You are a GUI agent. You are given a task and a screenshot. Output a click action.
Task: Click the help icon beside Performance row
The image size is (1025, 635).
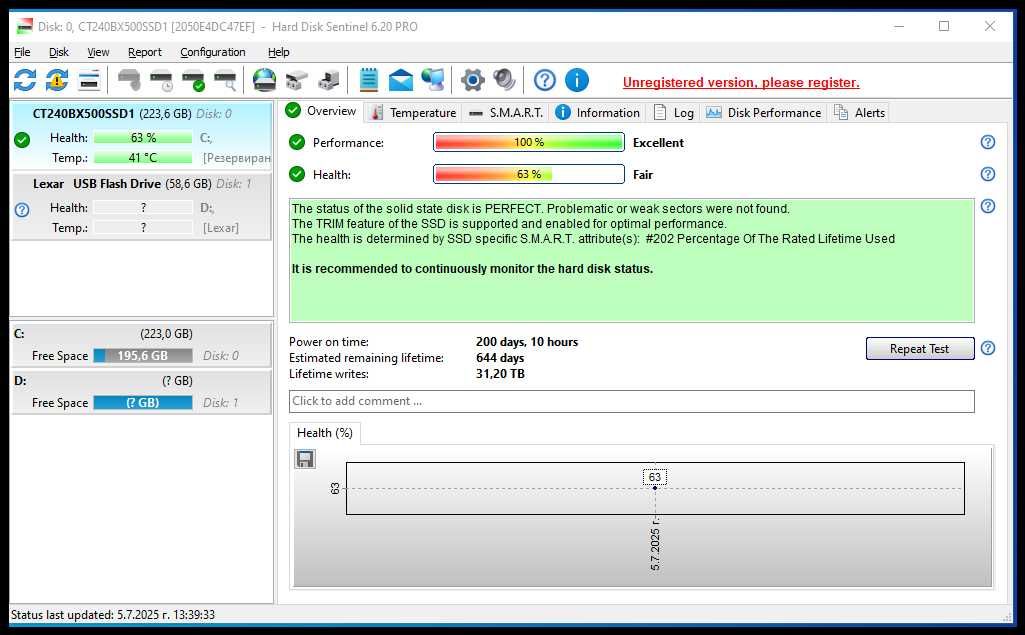pos(988,142)
